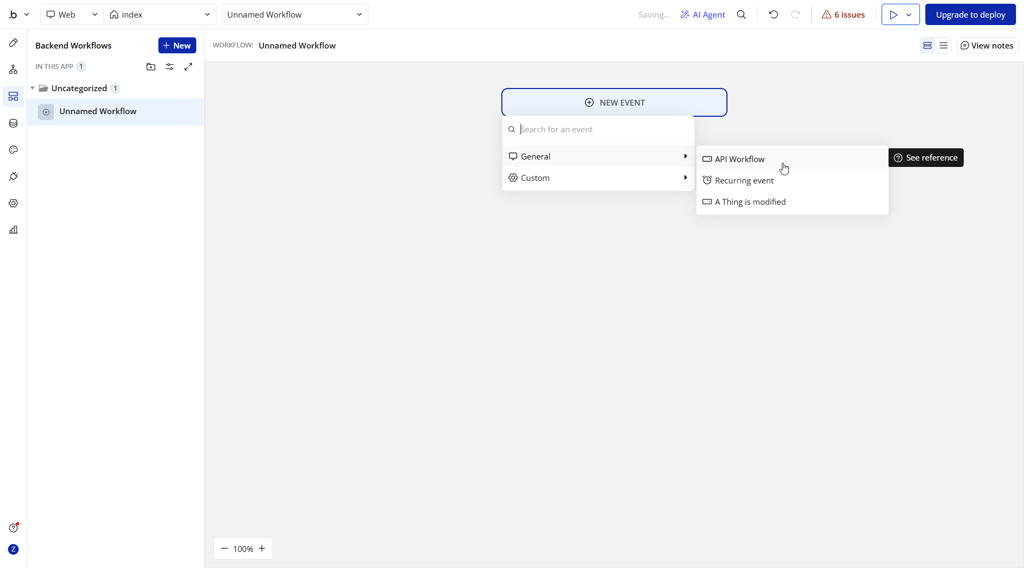This screenshot has width=1024, height=568.
Task: Open the Workflow tab icon in sidebar
Action: [13, 70]
